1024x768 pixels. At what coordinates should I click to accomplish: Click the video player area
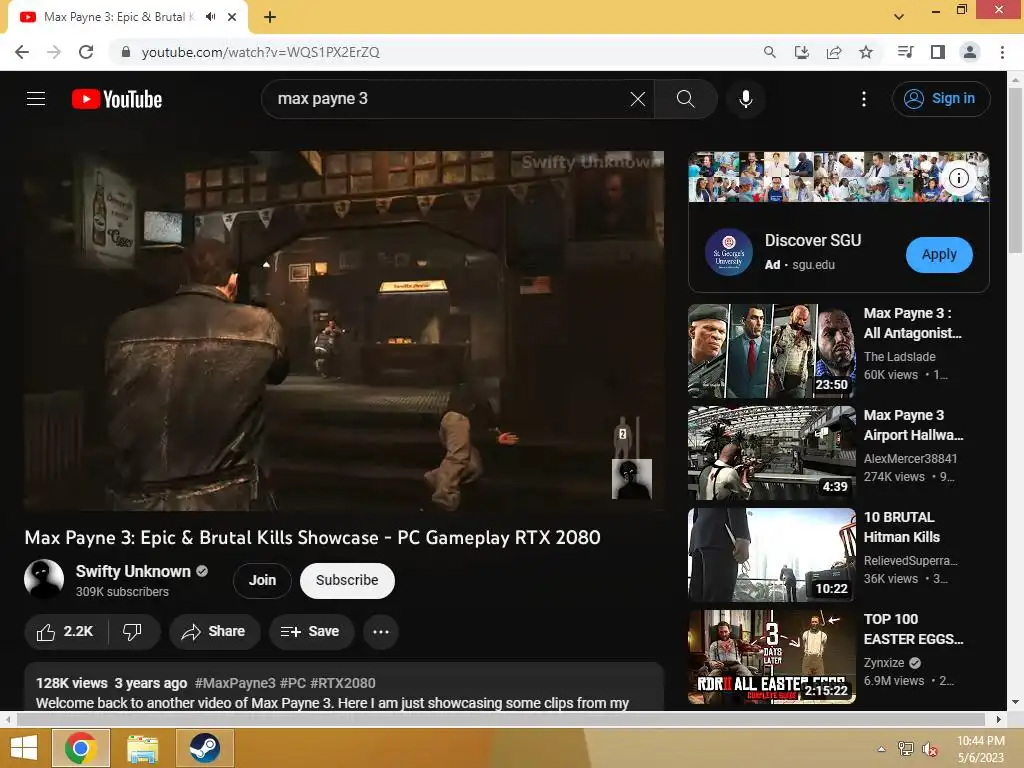coord(344,330)
